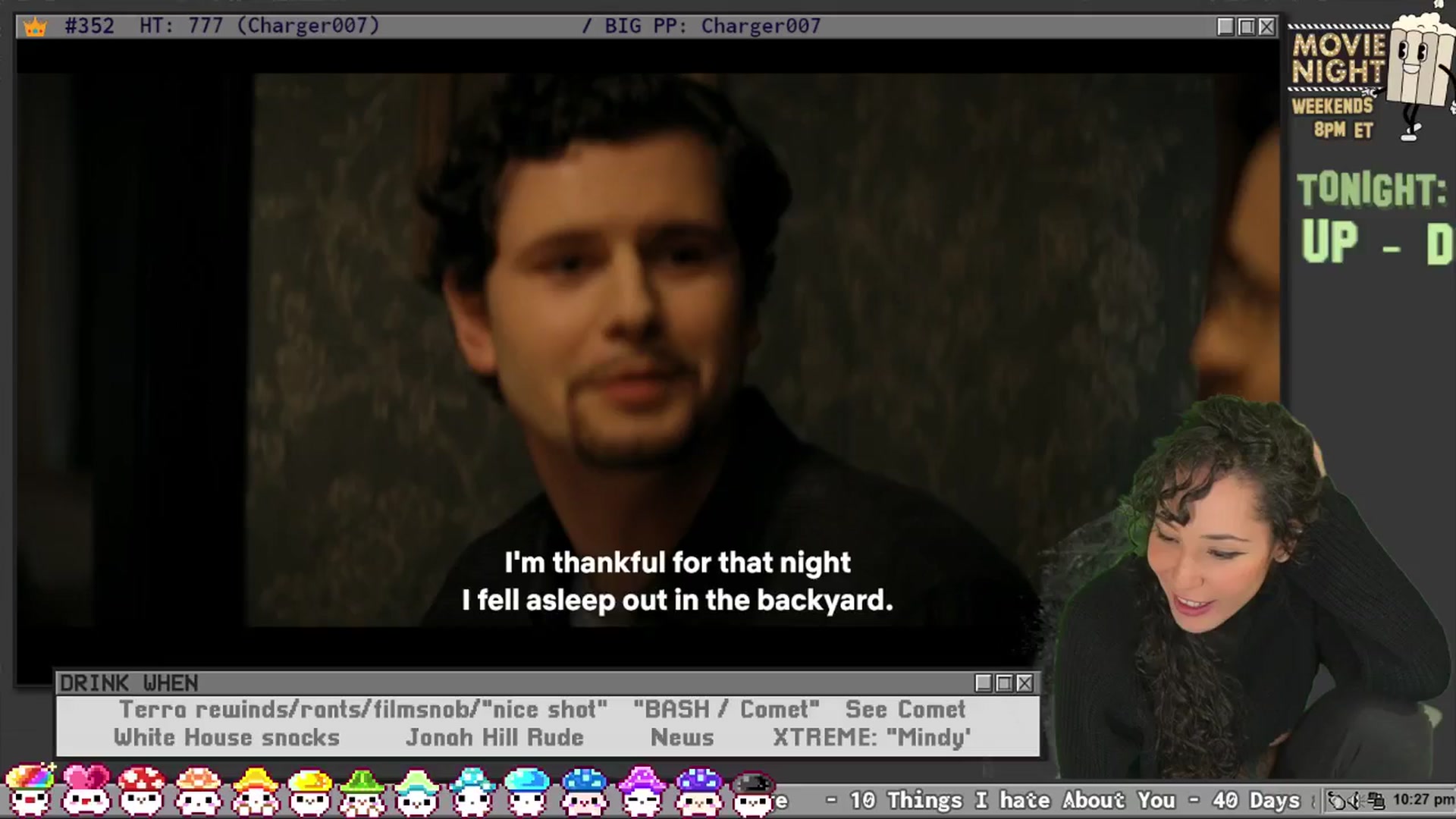Minimize the DRINK WHEN window
1456x819 pixels.
tap(984, 683)
